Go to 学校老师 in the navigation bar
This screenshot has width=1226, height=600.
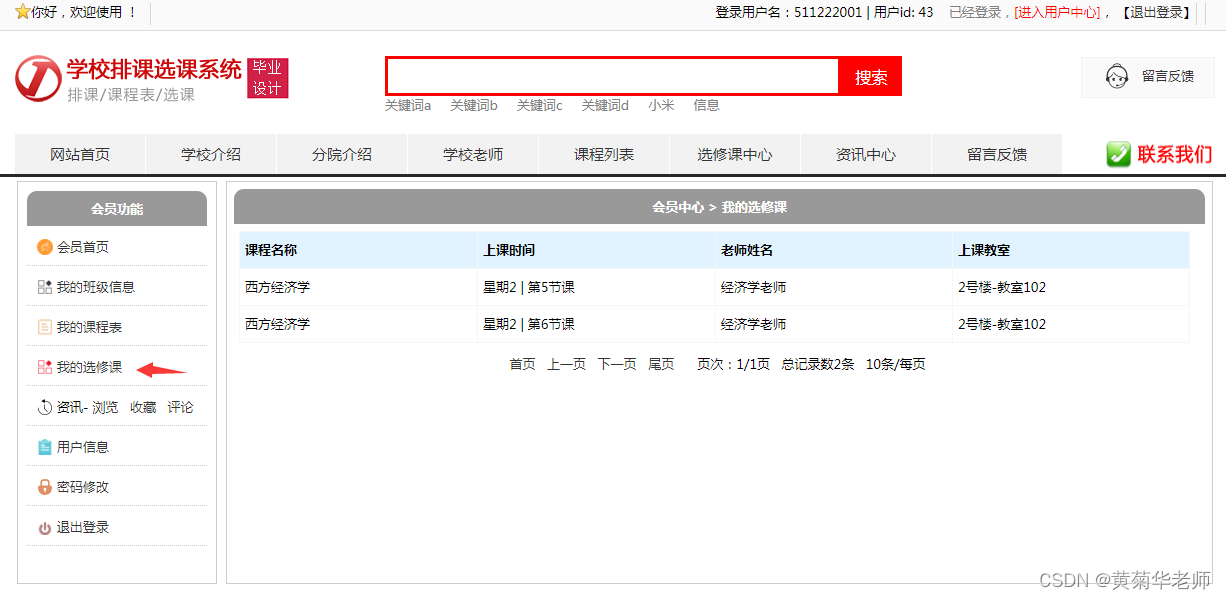click(x=473, y=155)
